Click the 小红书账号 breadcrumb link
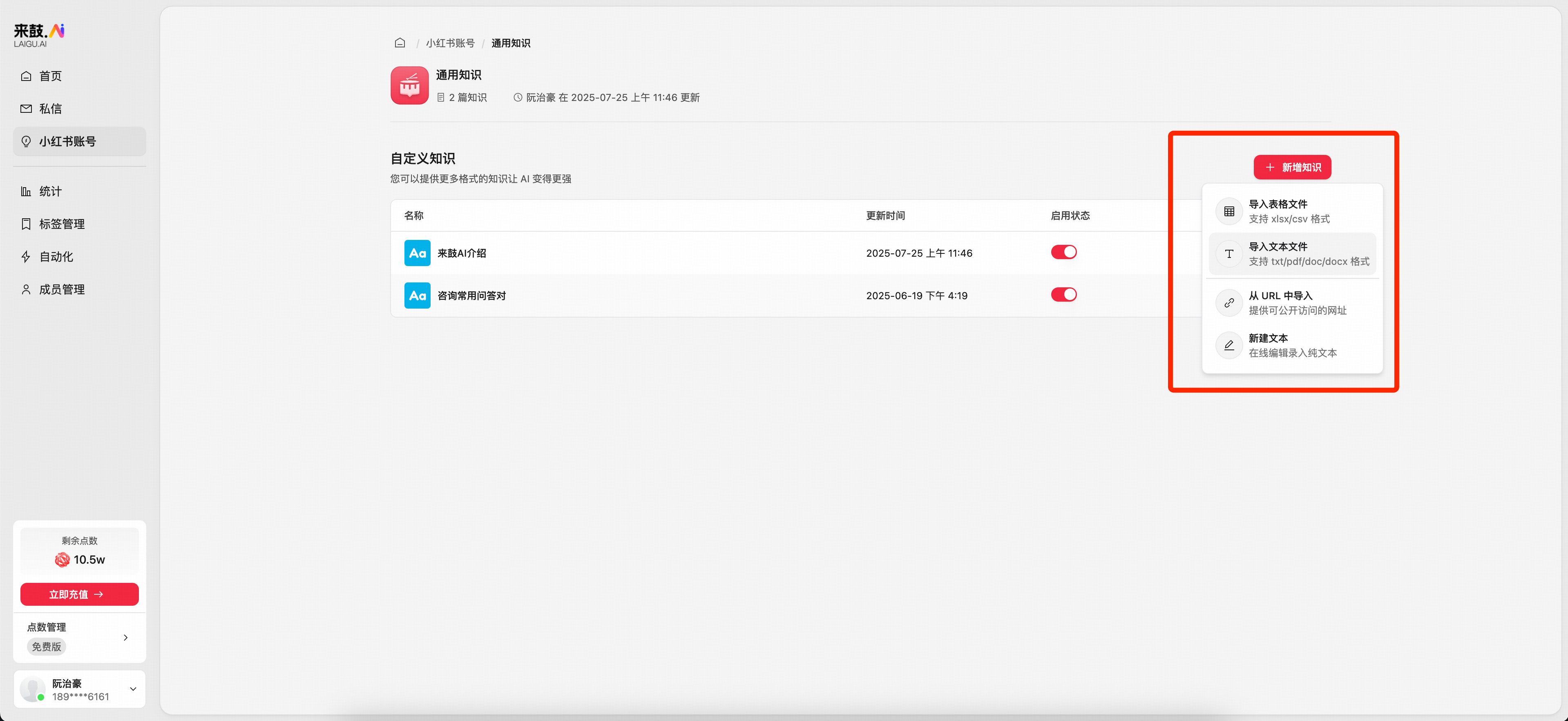The image size is (1568, 721). click(450, 43)
